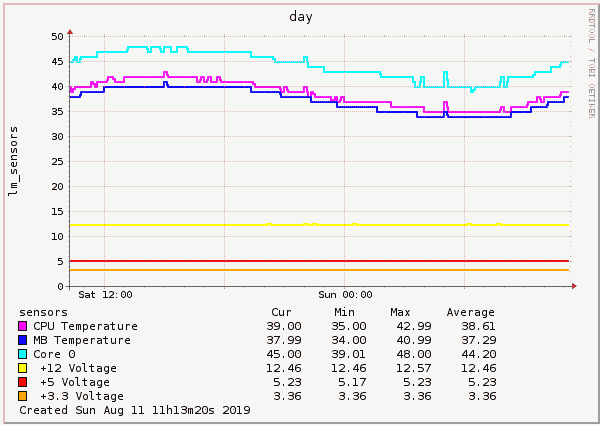This screenshot has width=600, height=425.
Task: Click CPU Temperature max value 42.99
Action: [414, 326]
